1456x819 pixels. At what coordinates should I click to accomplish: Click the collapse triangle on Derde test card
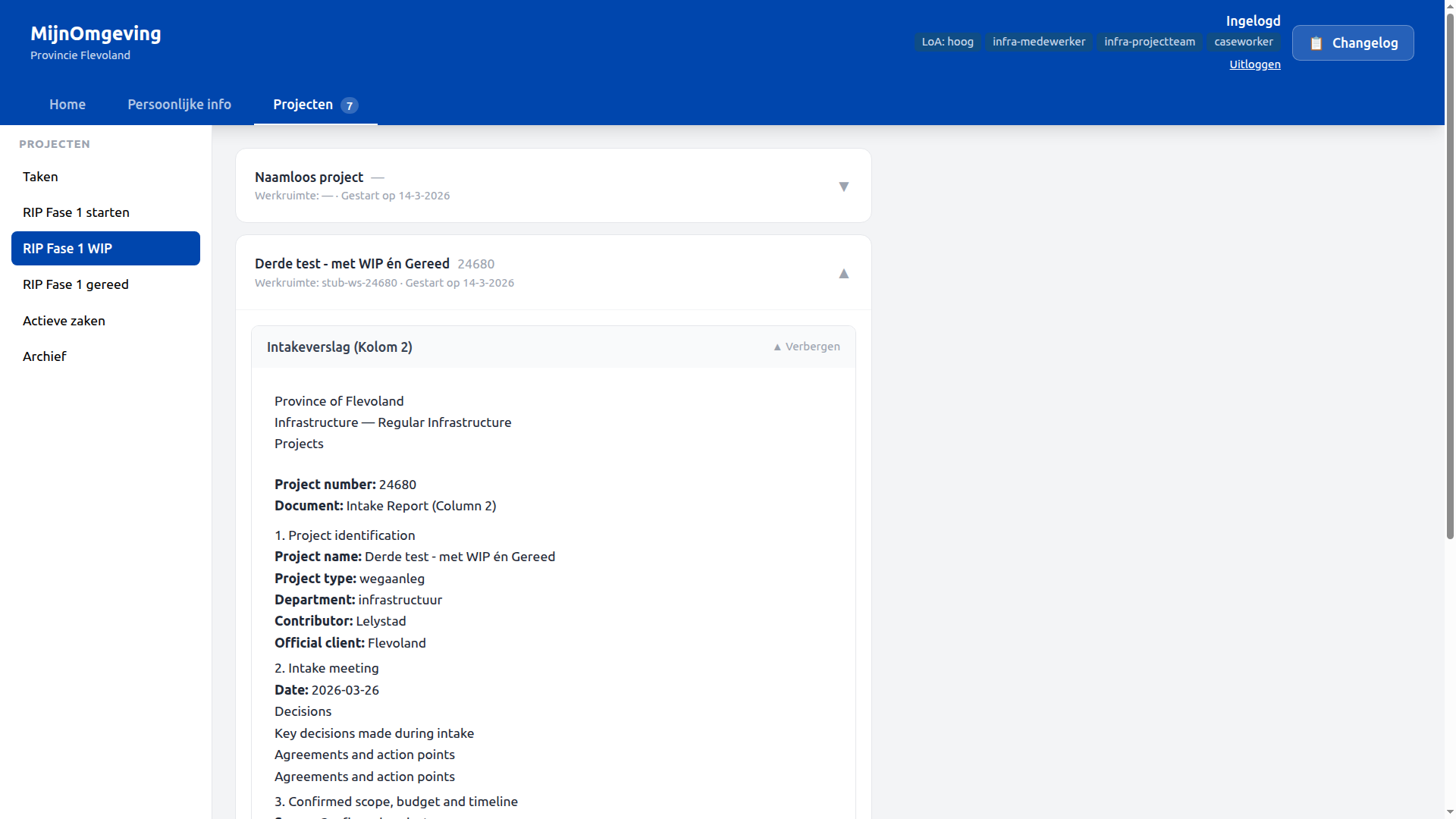844,274
